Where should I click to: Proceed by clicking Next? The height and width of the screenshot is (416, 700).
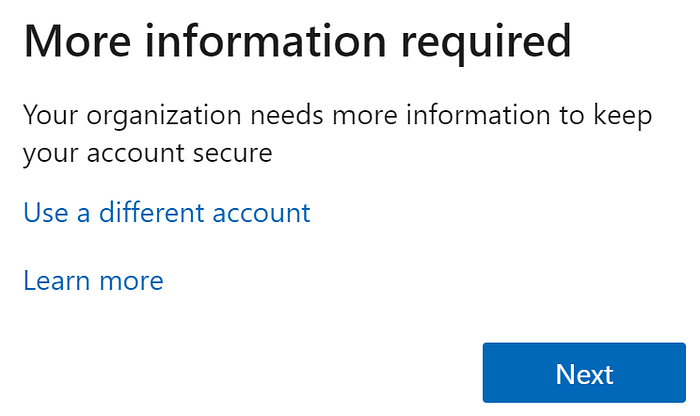tap(584, 373)
